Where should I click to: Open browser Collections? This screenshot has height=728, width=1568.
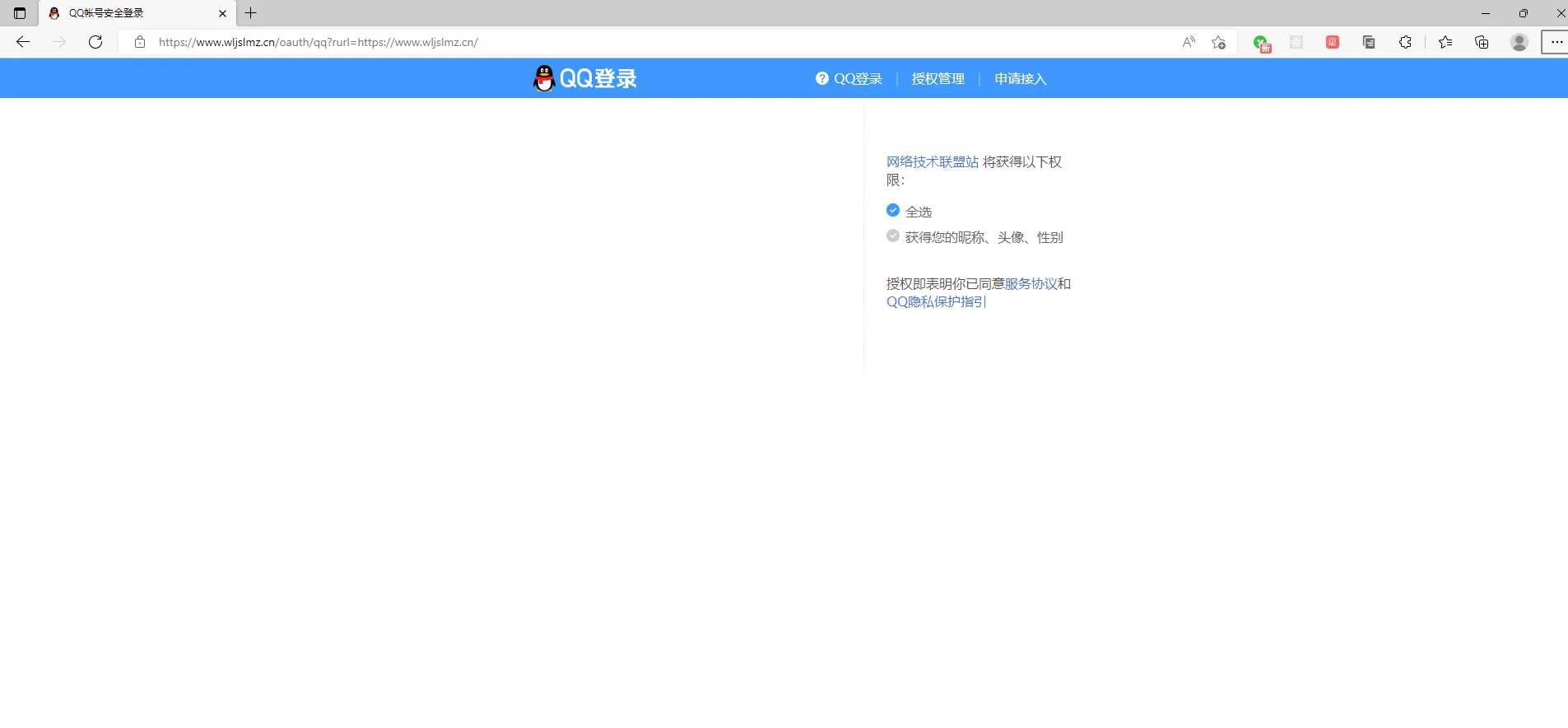coord(1482,42)
